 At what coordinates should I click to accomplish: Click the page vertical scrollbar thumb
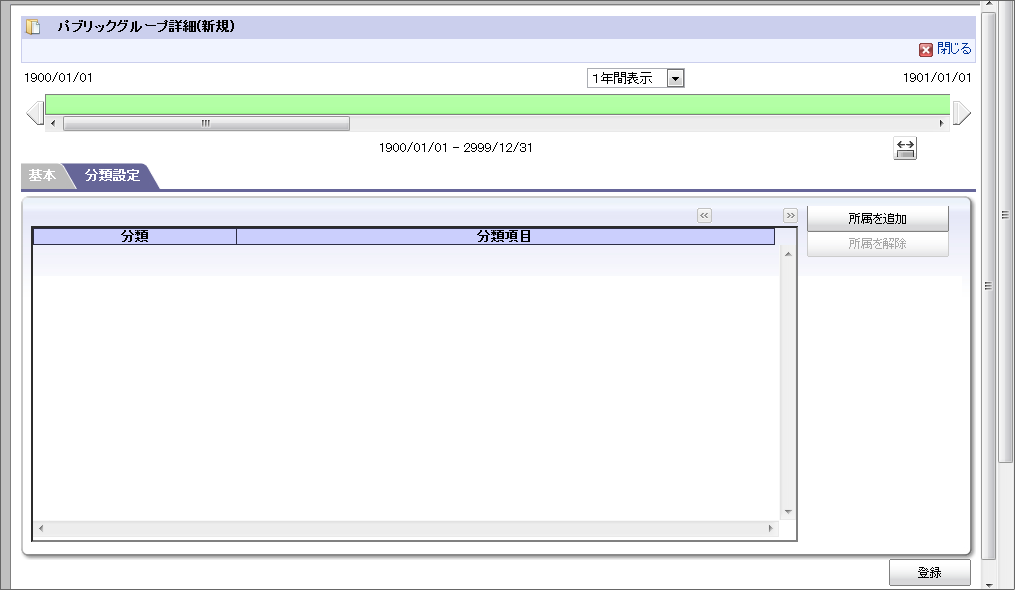pyautogui.click(x=988, y=285)
